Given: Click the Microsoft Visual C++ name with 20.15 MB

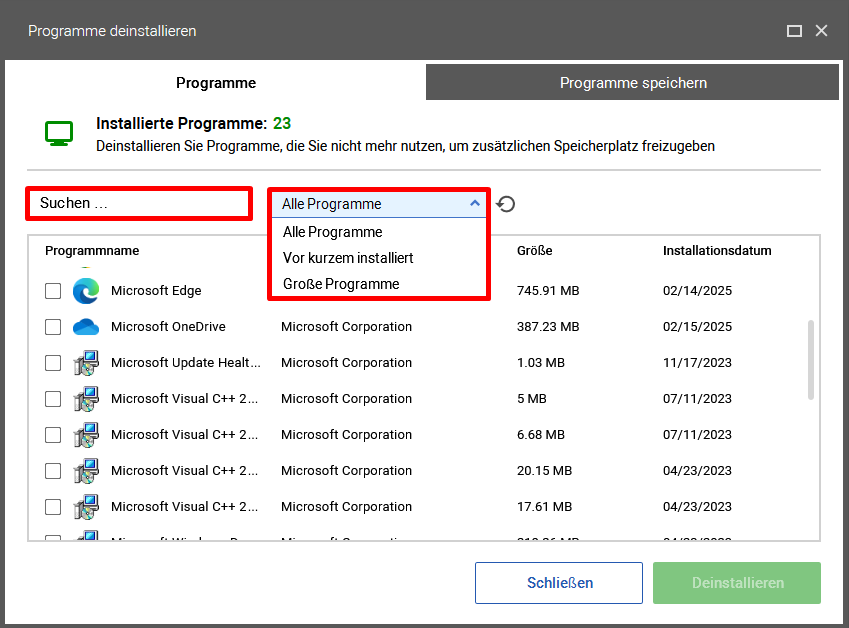Looking at the screenshot, I should coord(184,471).
